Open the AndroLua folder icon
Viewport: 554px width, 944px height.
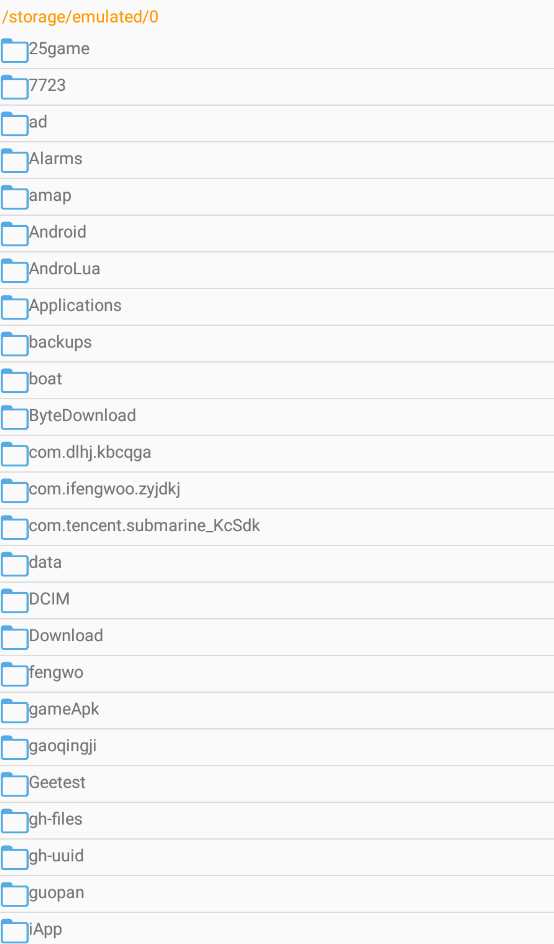coord(14,271)
